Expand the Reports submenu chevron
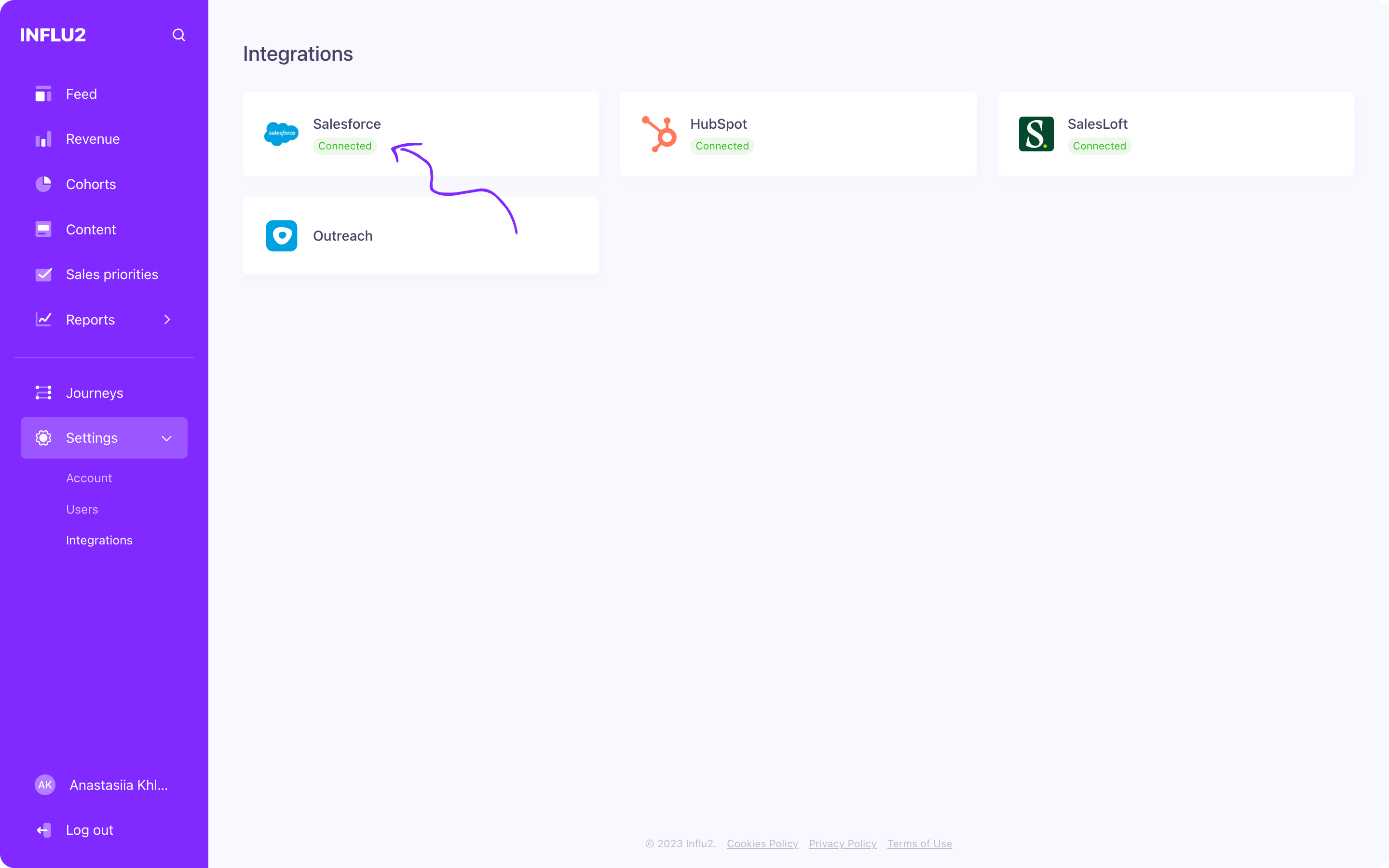The image size is (1389, 868). coord(166,320)
